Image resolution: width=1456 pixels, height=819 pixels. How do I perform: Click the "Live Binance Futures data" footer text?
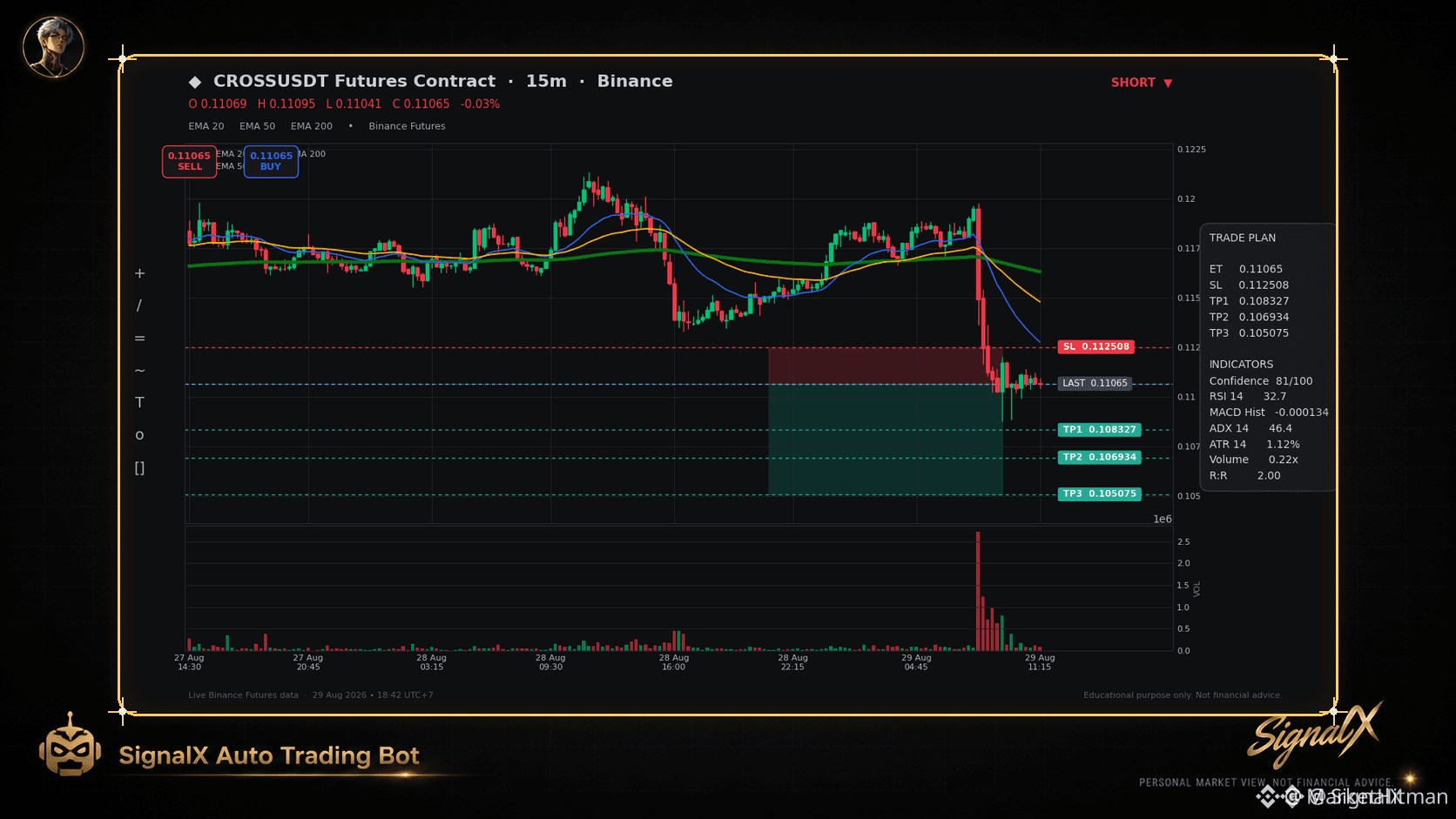[x=243, y=695]
